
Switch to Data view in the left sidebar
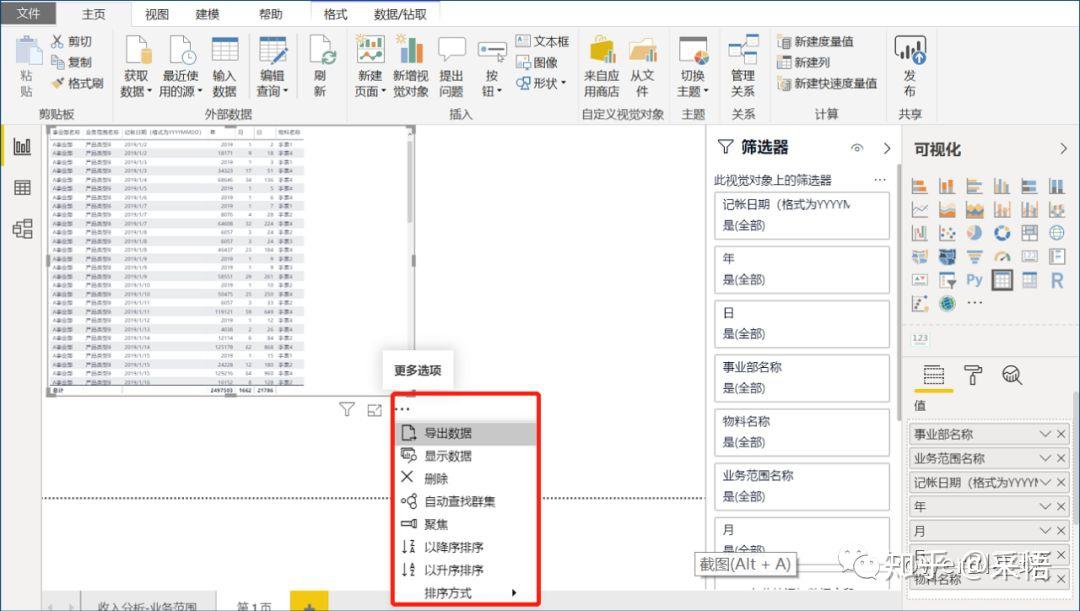(23, 187)
